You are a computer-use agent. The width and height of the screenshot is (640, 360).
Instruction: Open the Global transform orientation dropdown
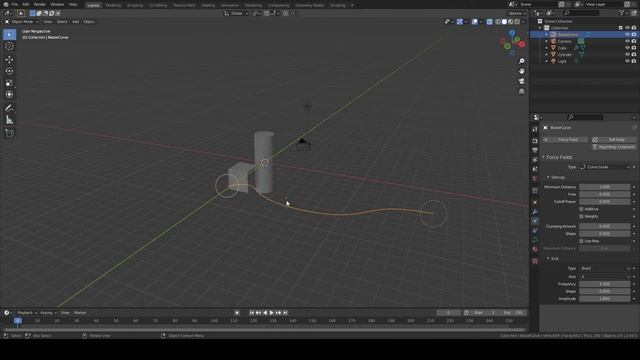point(236,13)
